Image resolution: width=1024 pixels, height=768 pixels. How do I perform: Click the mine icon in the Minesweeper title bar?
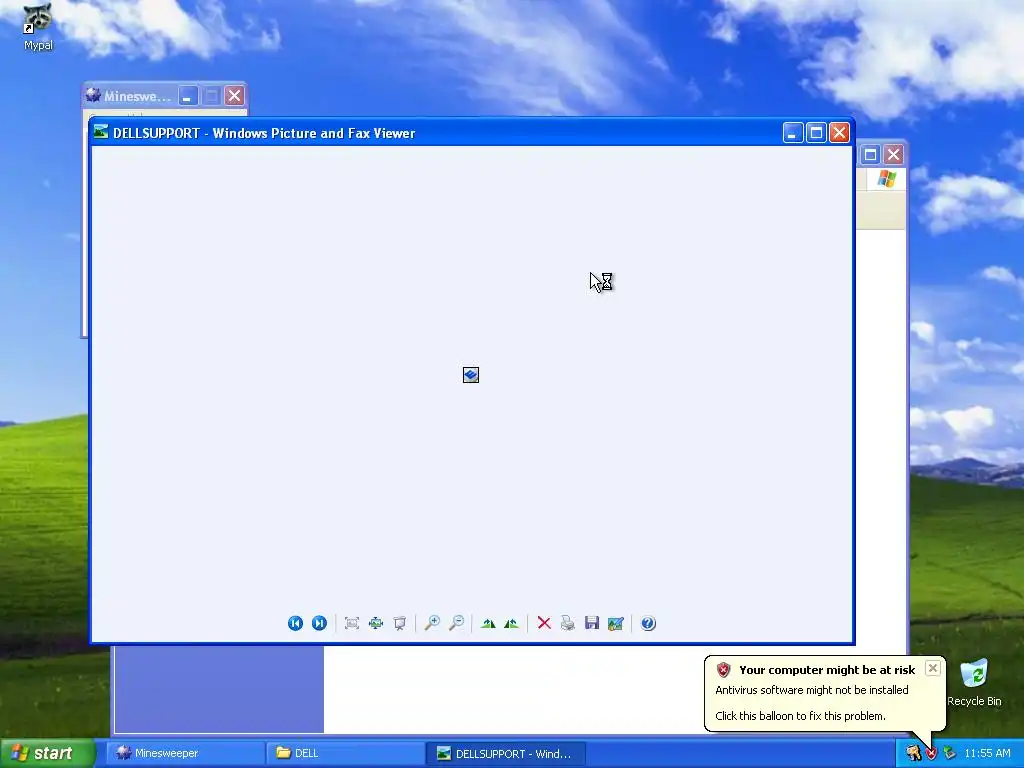click(93, 95)
